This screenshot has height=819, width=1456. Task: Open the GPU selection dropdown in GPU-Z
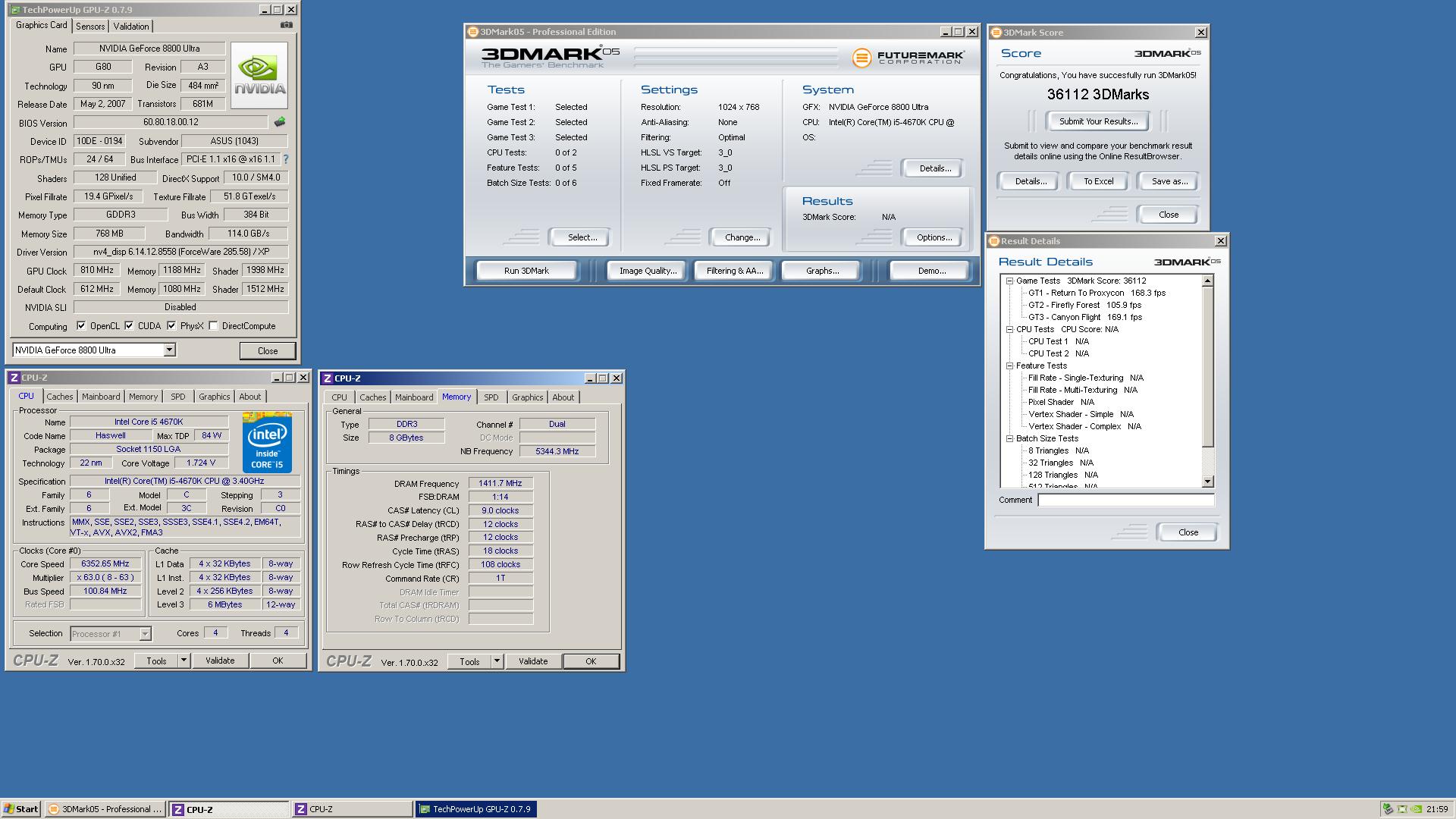pos(170,350)
